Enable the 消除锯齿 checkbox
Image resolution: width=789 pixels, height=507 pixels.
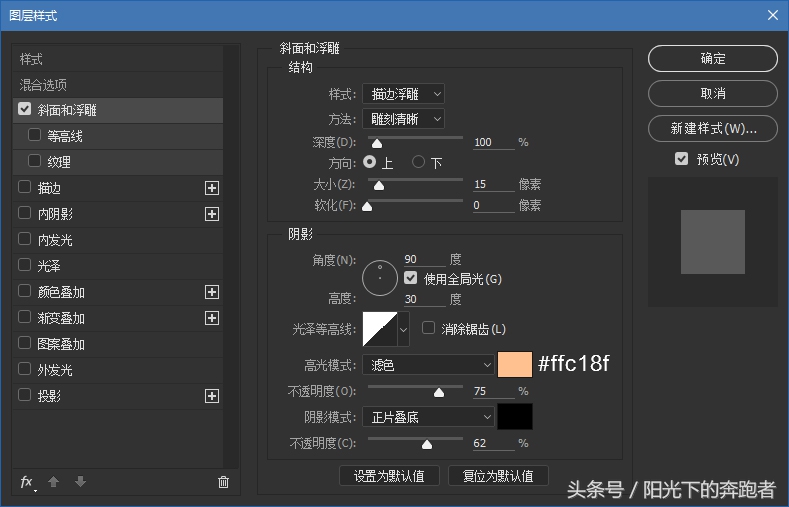click(x=428, y=328)
